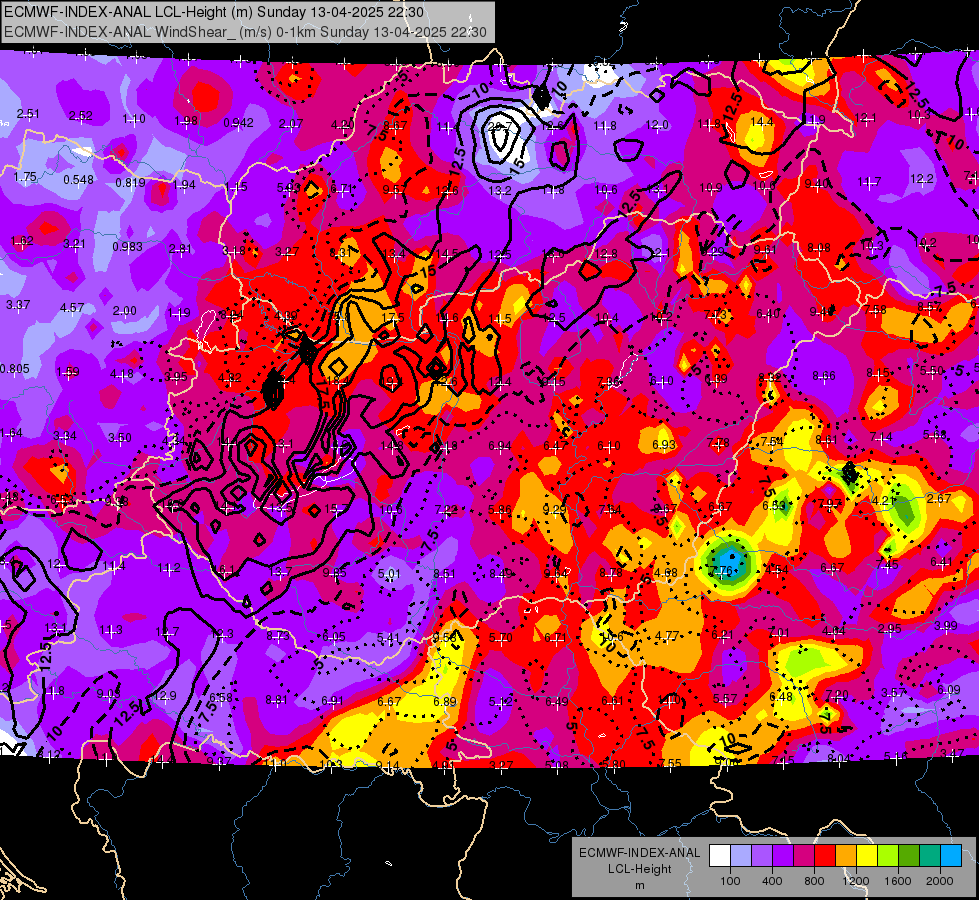The width and height of the screenshot is (979, 900).
Task: Click the wind shear value 4.77
Action: [667, 636]
